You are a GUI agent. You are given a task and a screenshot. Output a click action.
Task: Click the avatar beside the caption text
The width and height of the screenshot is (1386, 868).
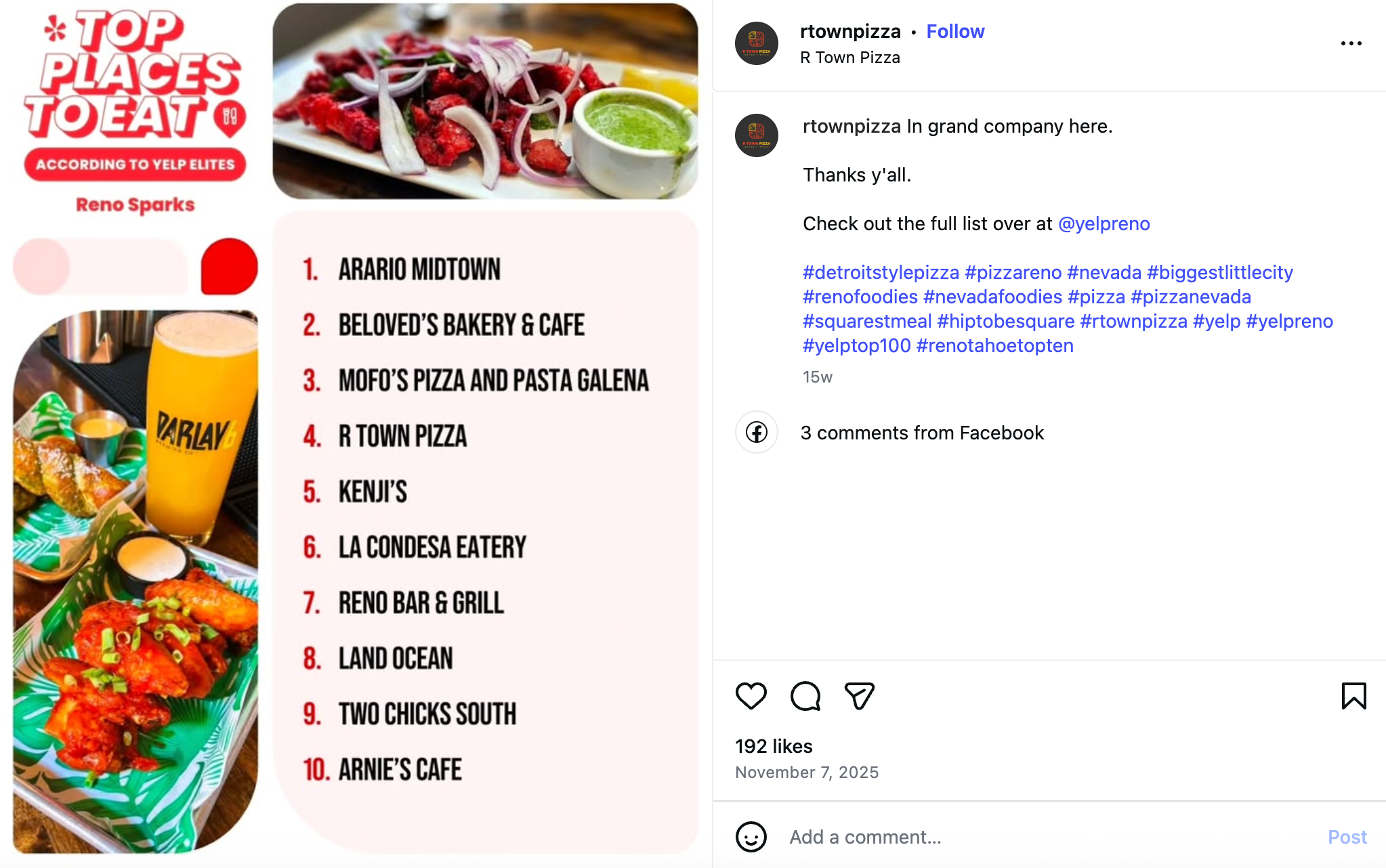755,135
